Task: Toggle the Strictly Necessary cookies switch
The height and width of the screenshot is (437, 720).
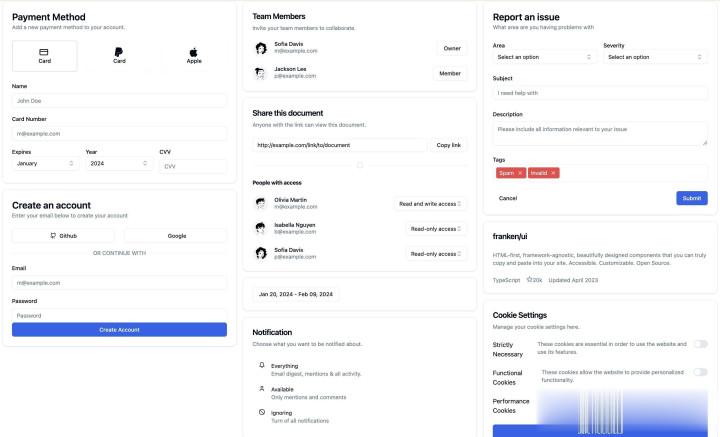Action: coord(700,344)
